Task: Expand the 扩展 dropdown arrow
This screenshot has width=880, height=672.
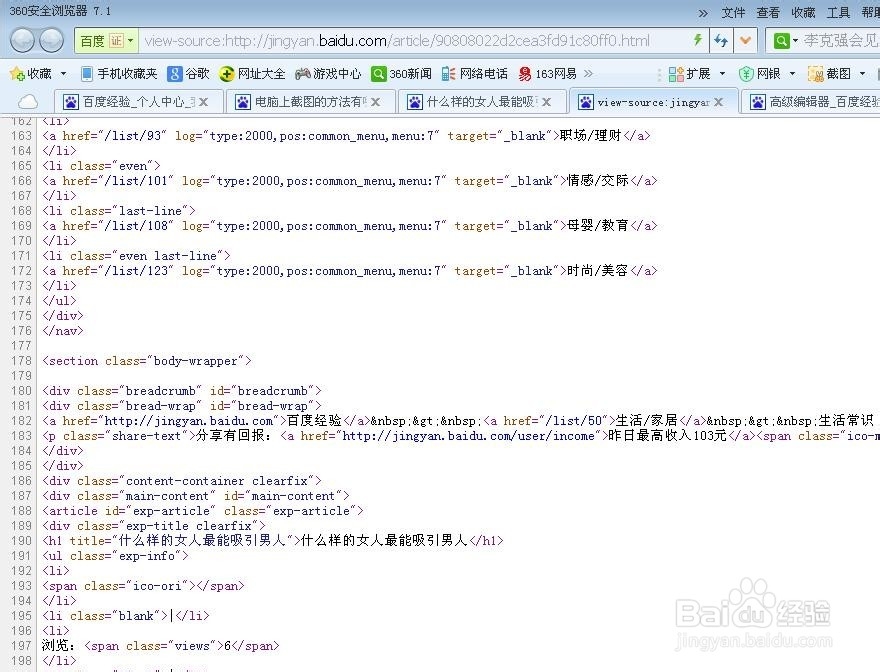Action: pyautogui.click(x=722, y=74)
